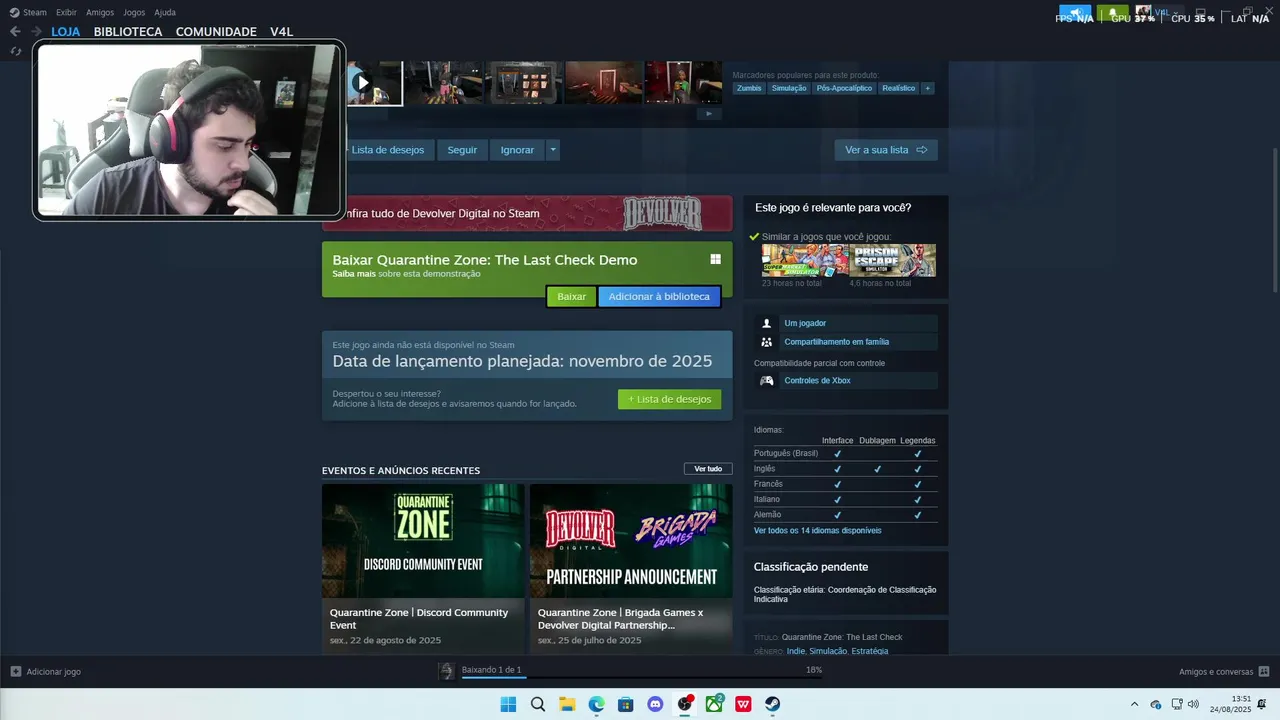Click the volume icon in system tray

[x=1193, y=704]
